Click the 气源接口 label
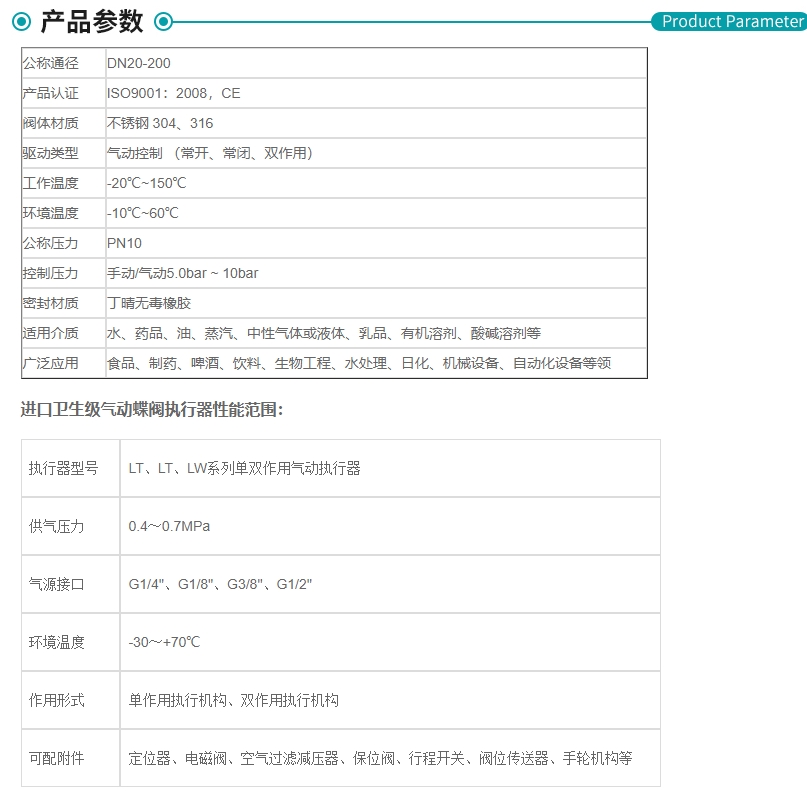The image size is (807, 791). [56, 584]
